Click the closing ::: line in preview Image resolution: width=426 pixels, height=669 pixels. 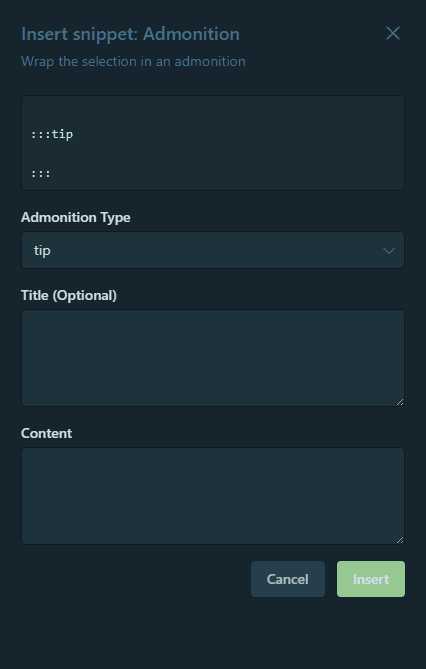pyautogui.click(x=41, y=174)
